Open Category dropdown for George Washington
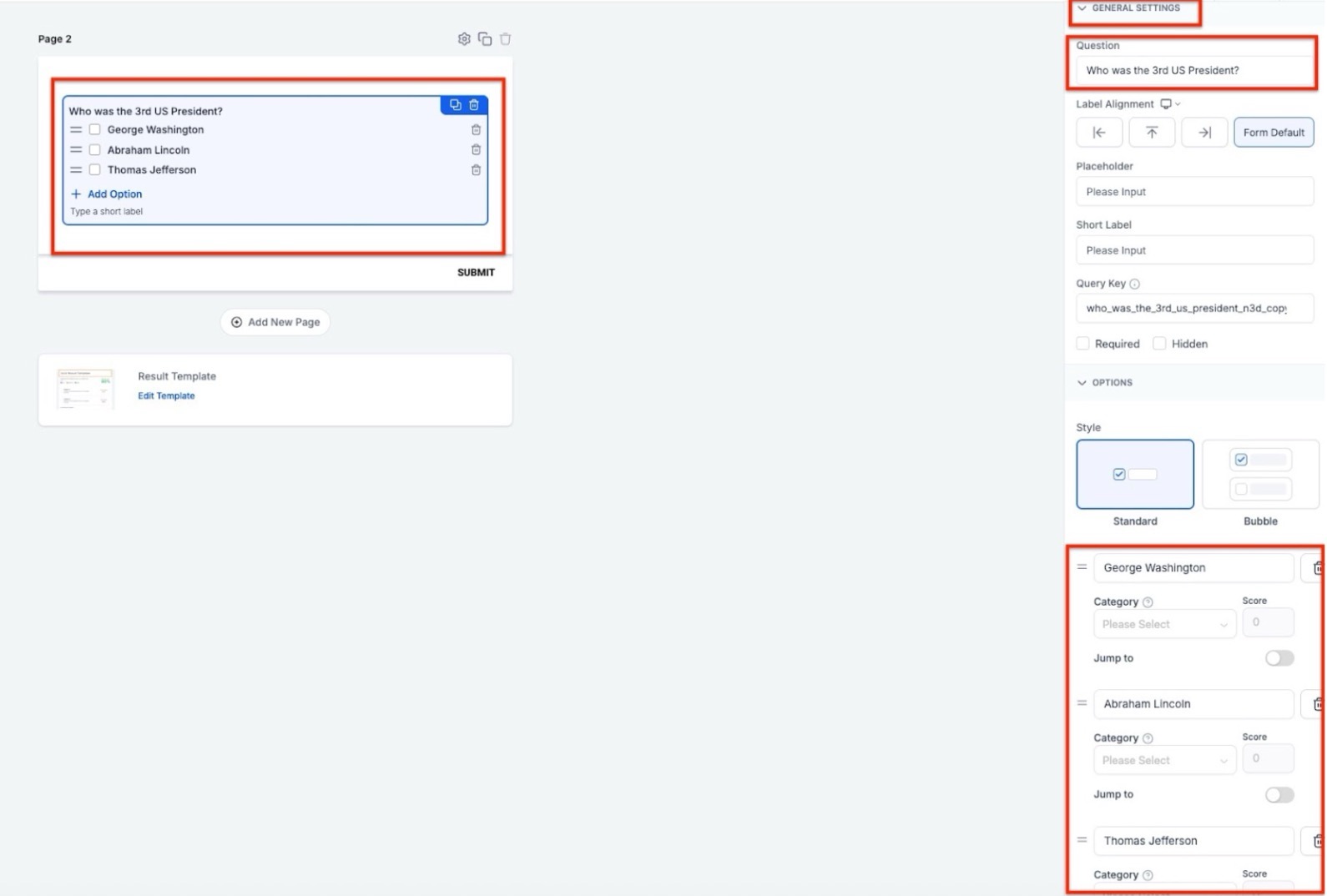This screenshot has height=896, width=1327. [x=1164, y=624]
